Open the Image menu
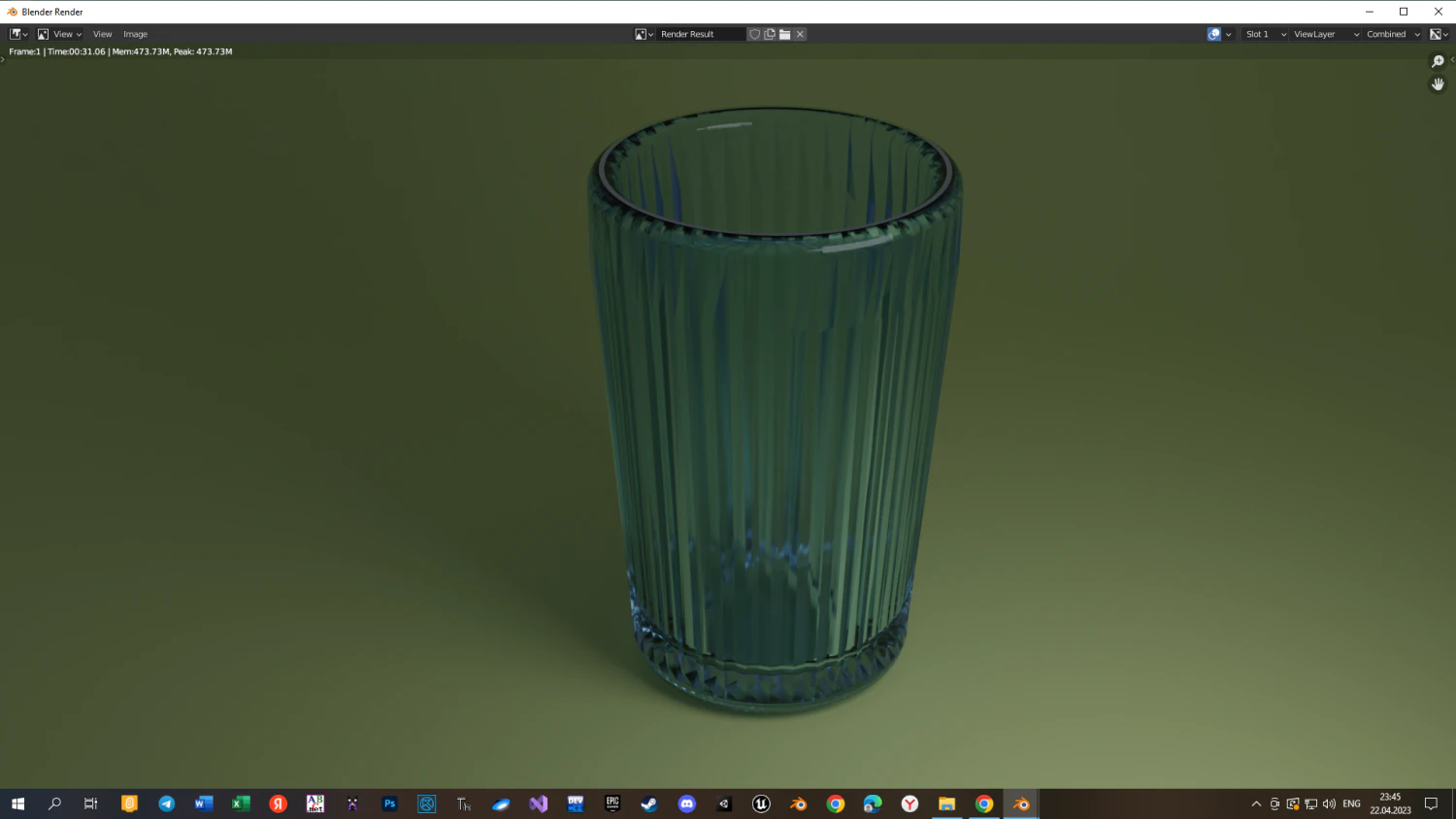 tap(135, 34)
